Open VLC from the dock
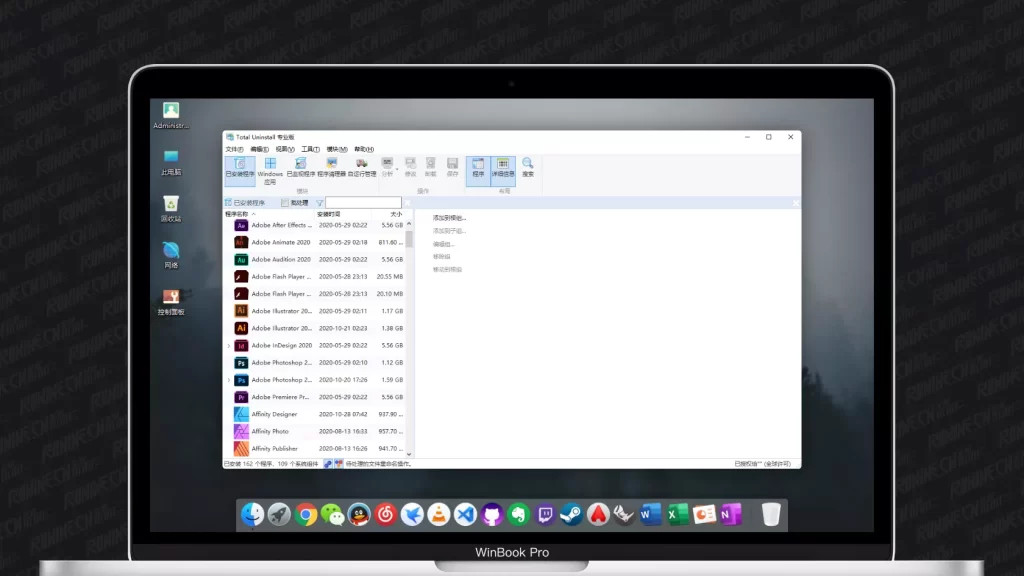This screenshot has height=576, width=1024. tap(438, 515)
